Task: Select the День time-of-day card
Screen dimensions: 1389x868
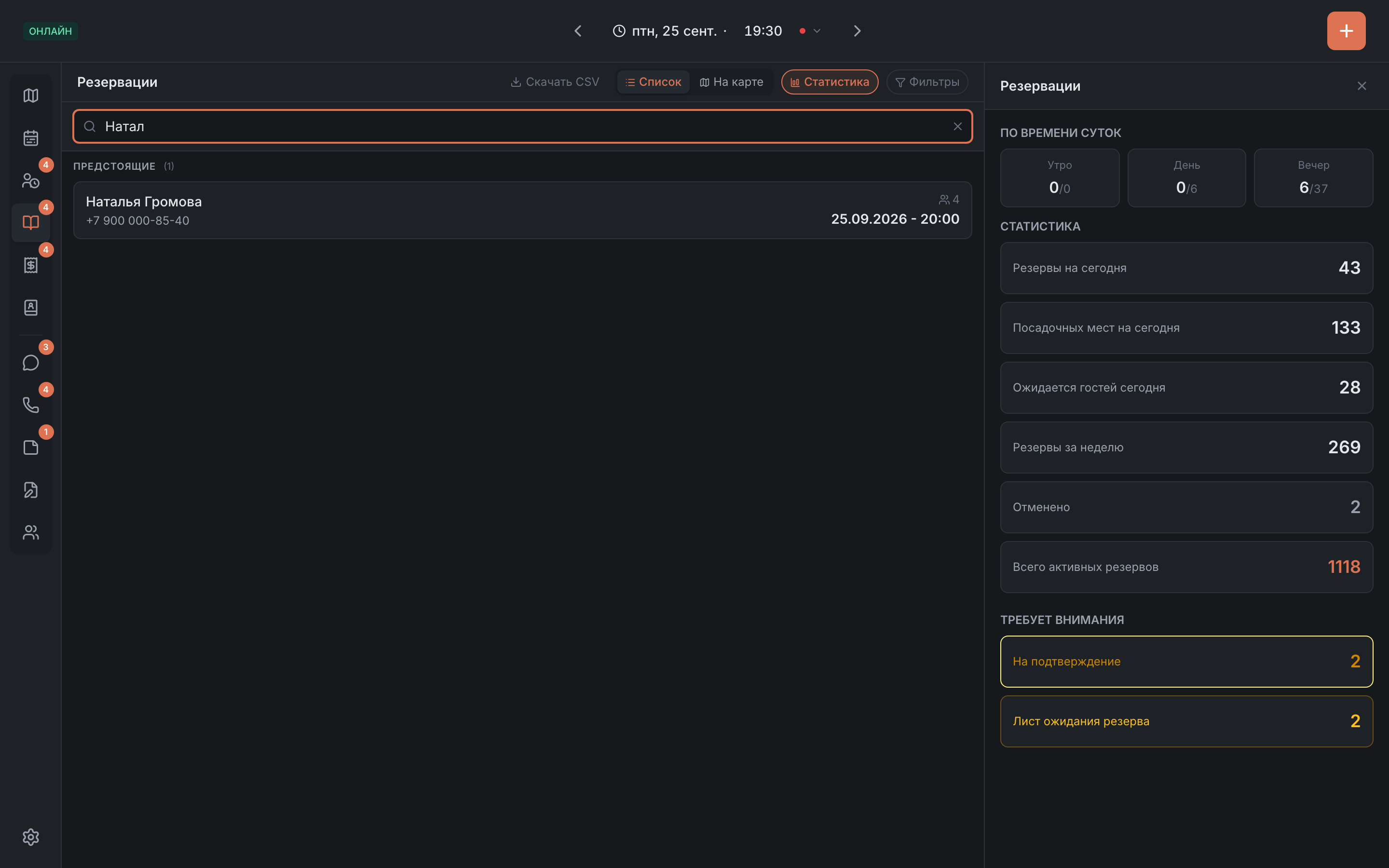Action: 1186,178
